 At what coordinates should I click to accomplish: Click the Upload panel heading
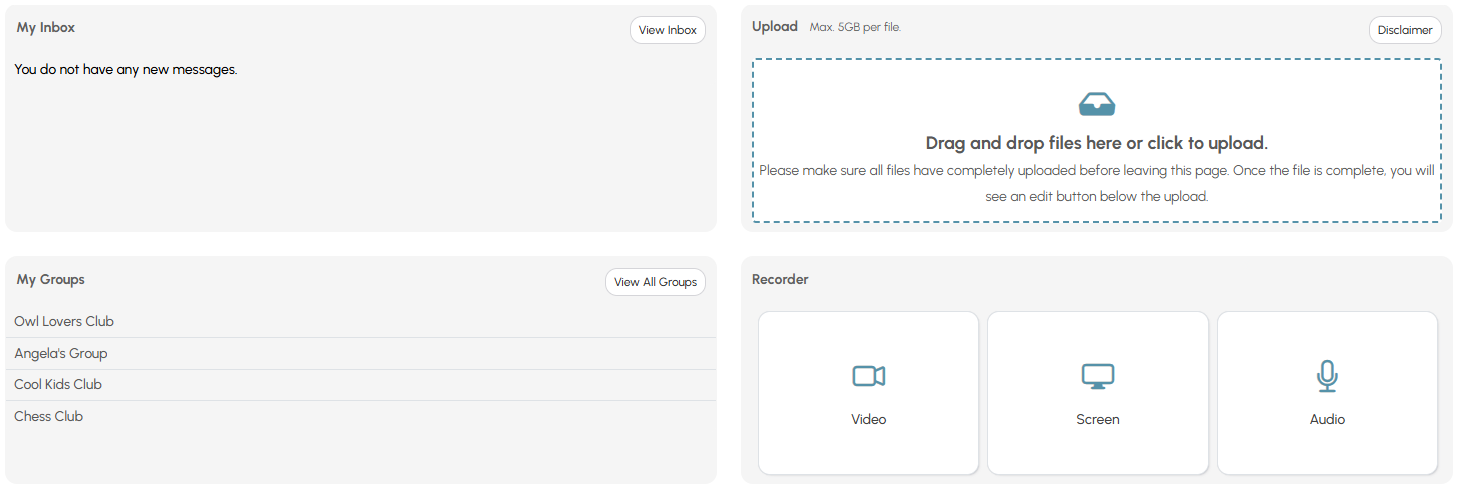point(775,27)
